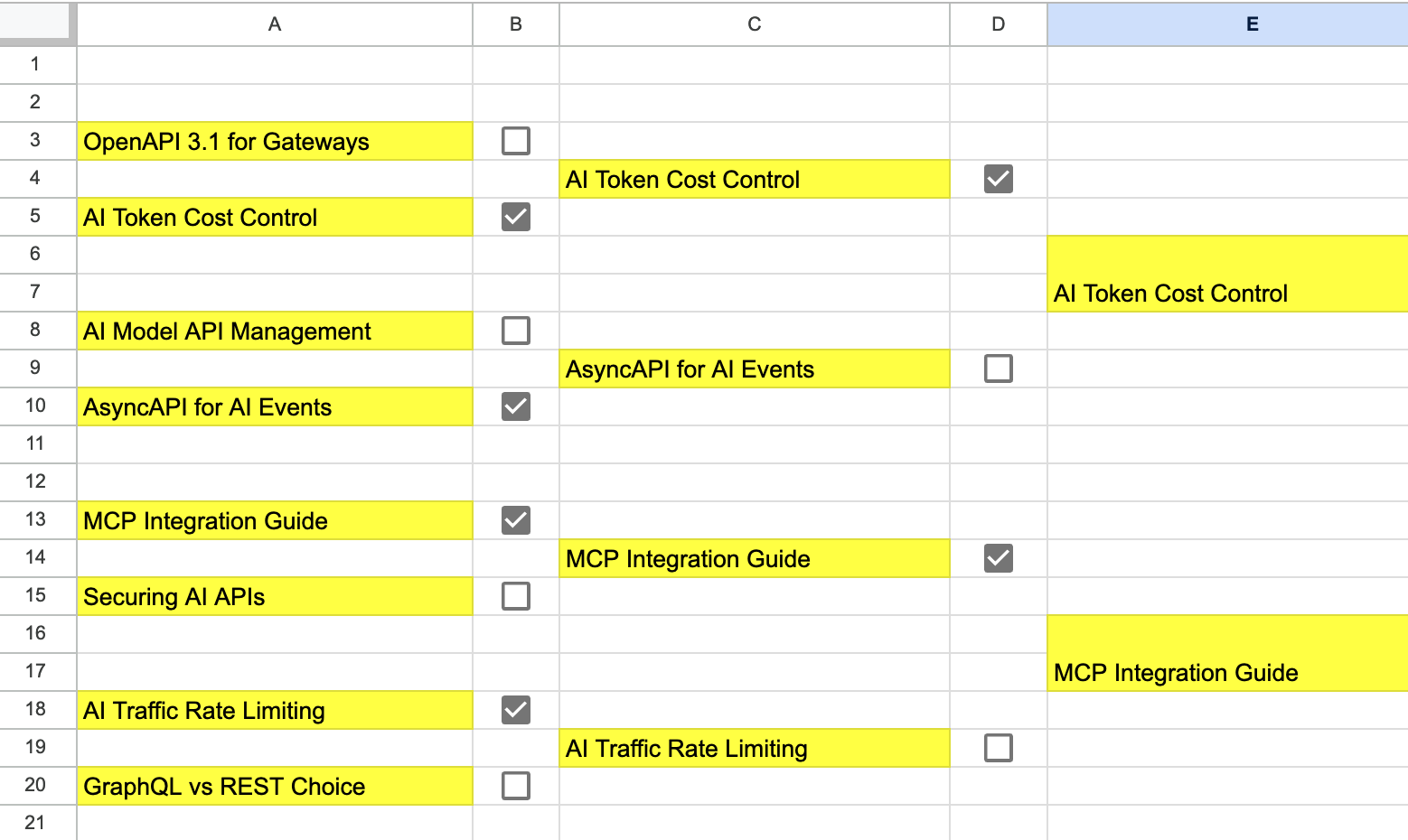Select the AI Traffic Rate Limiting cell in column C
Viewport: 1408px width, 840px height.
coord(755,748)
